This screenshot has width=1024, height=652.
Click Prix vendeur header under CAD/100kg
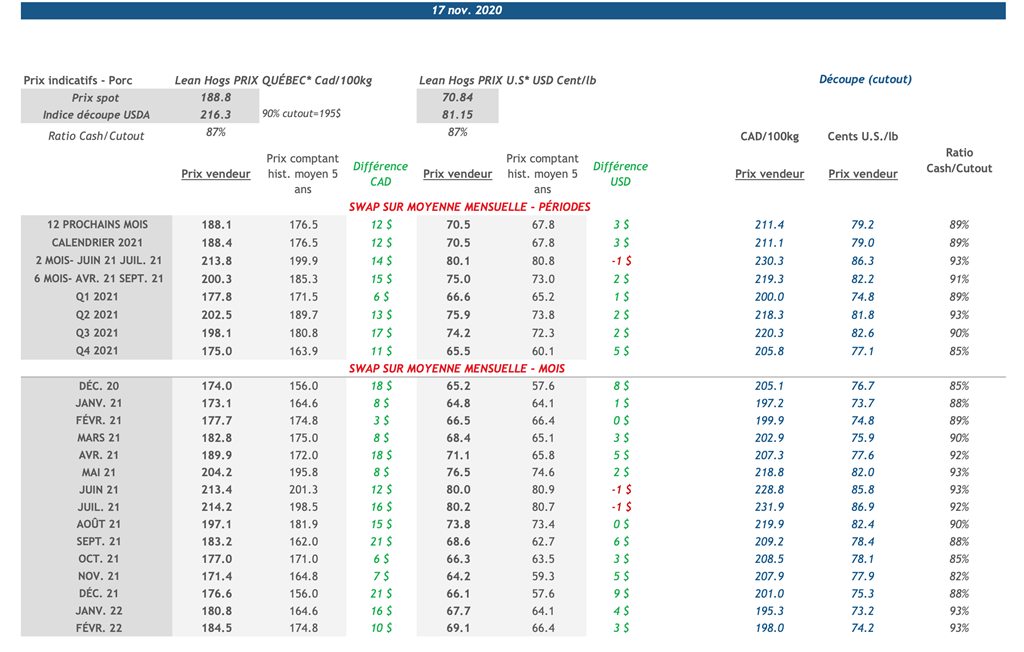769,174
